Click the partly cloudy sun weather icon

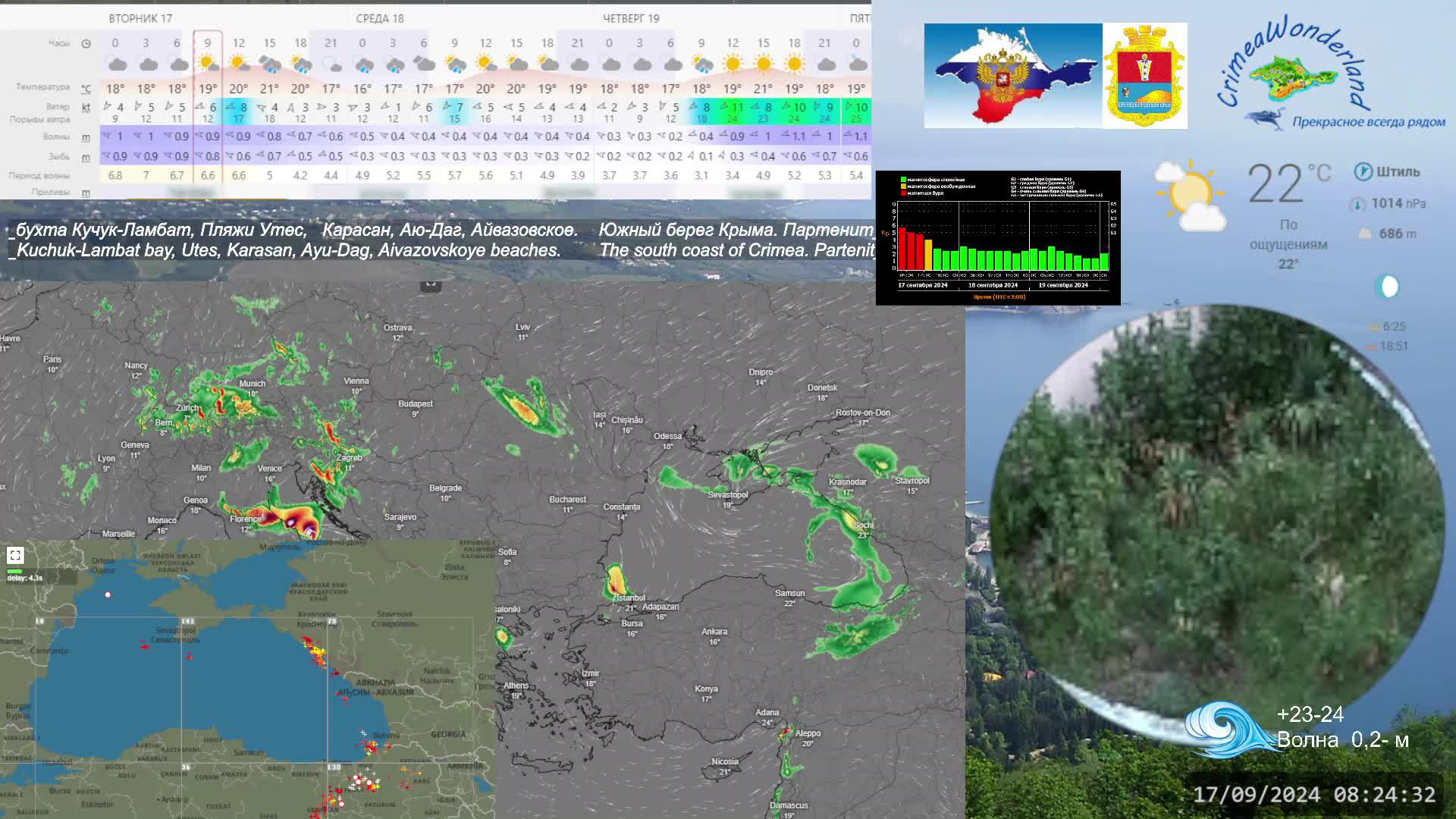click(x=1189, y=195)
